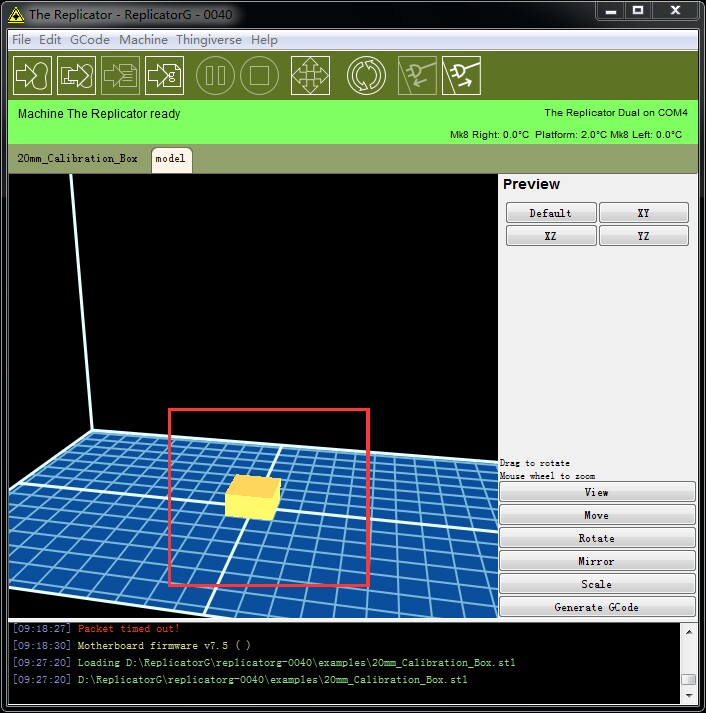Click the Disconnect from machine plug icon
This screenshot has height=713, width=706.
point(461,75)
